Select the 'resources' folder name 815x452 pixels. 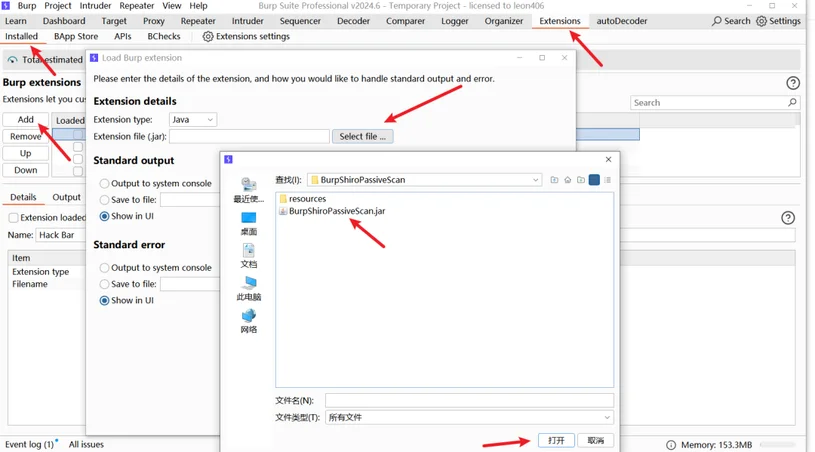tap(308, 198)
